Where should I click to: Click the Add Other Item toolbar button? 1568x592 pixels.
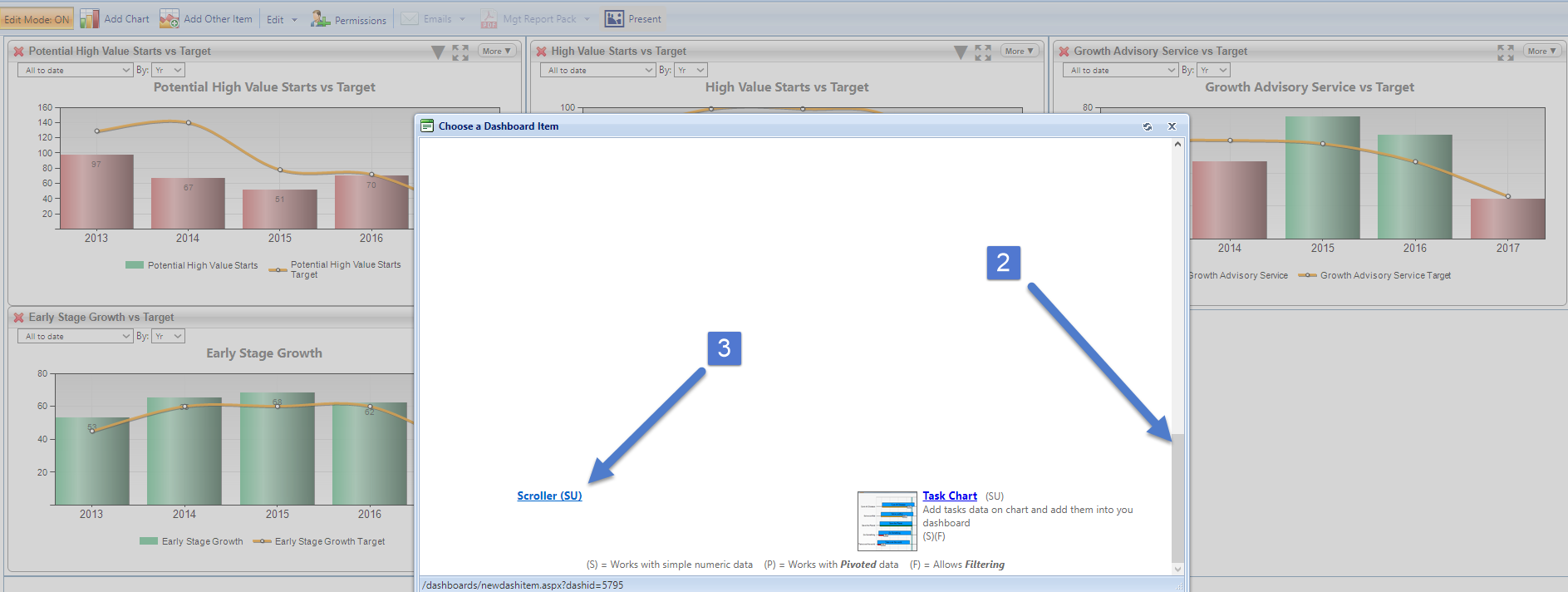coord(206,19)
